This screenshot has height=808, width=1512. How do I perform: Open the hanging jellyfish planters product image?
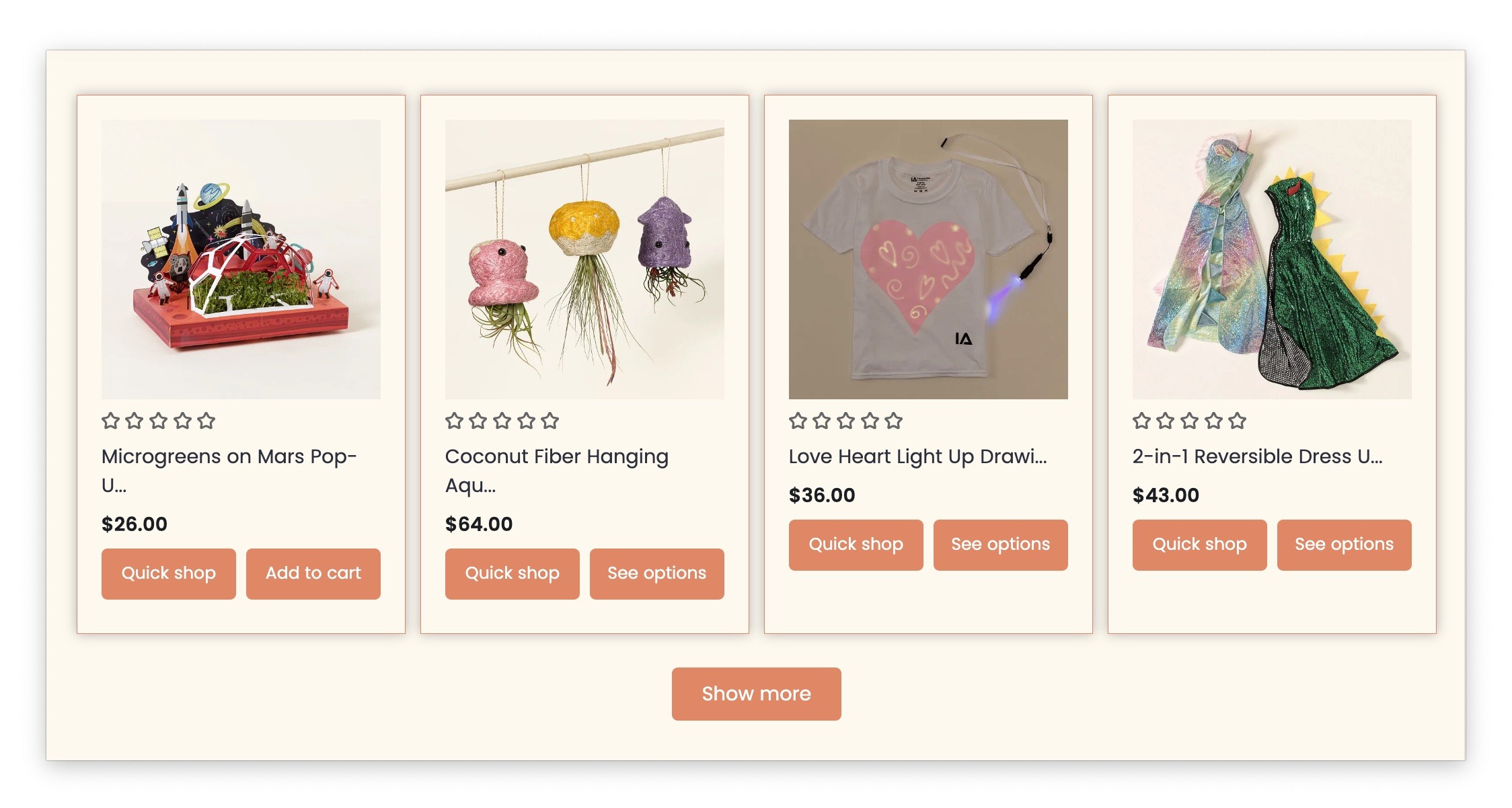(x=584, y=259)
